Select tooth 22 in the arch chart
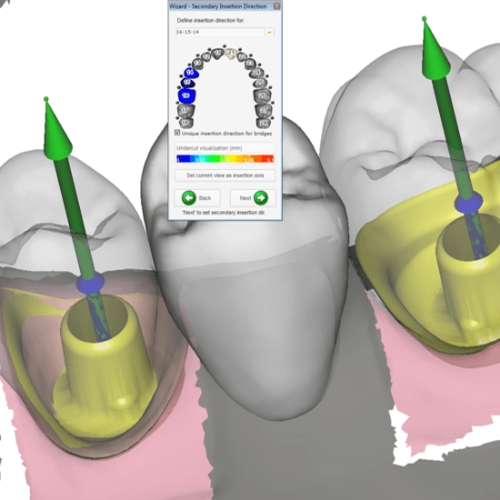Image resolution: width=500 pixels, height=500 pixels. (x=242, y=57)
